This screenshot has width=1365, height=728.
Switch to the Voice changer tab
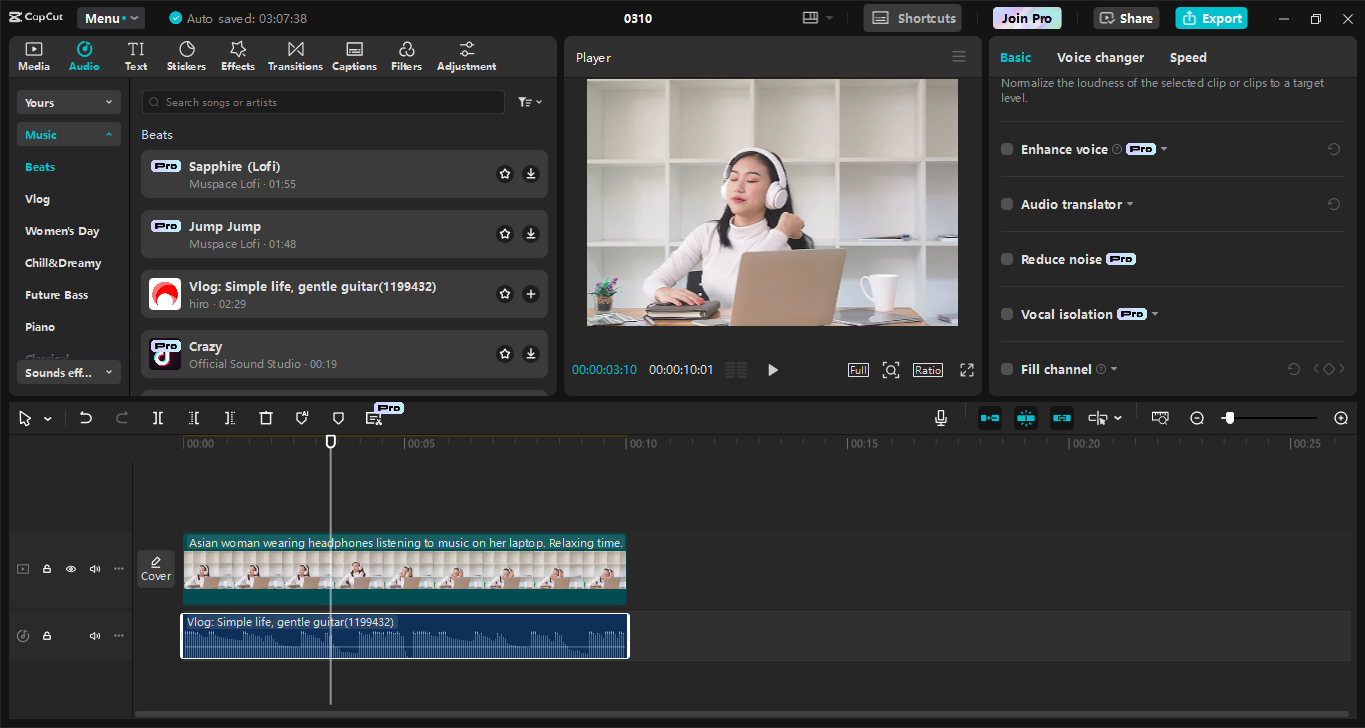pyautogui.click(x=1100, y=58)
